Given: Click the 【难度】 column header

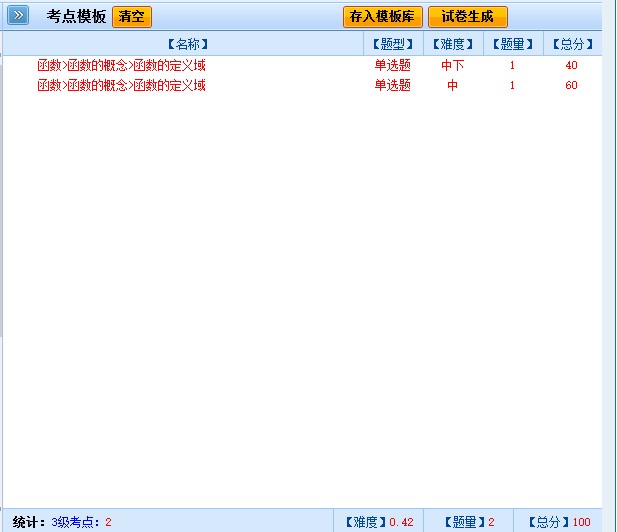Looking at the screenshot, I should point(453,44).
